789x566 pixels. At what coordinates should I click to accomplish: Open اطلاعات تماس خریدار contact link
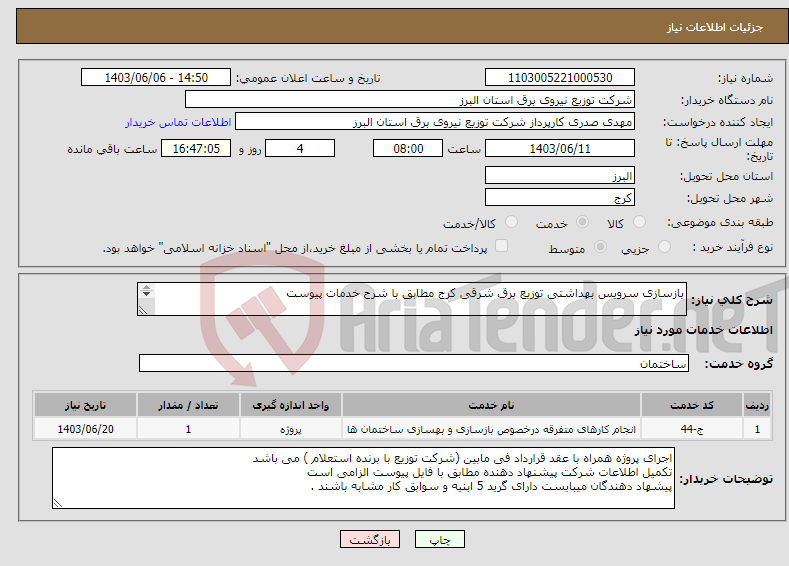pyautogui.click(x=178, y=122)
